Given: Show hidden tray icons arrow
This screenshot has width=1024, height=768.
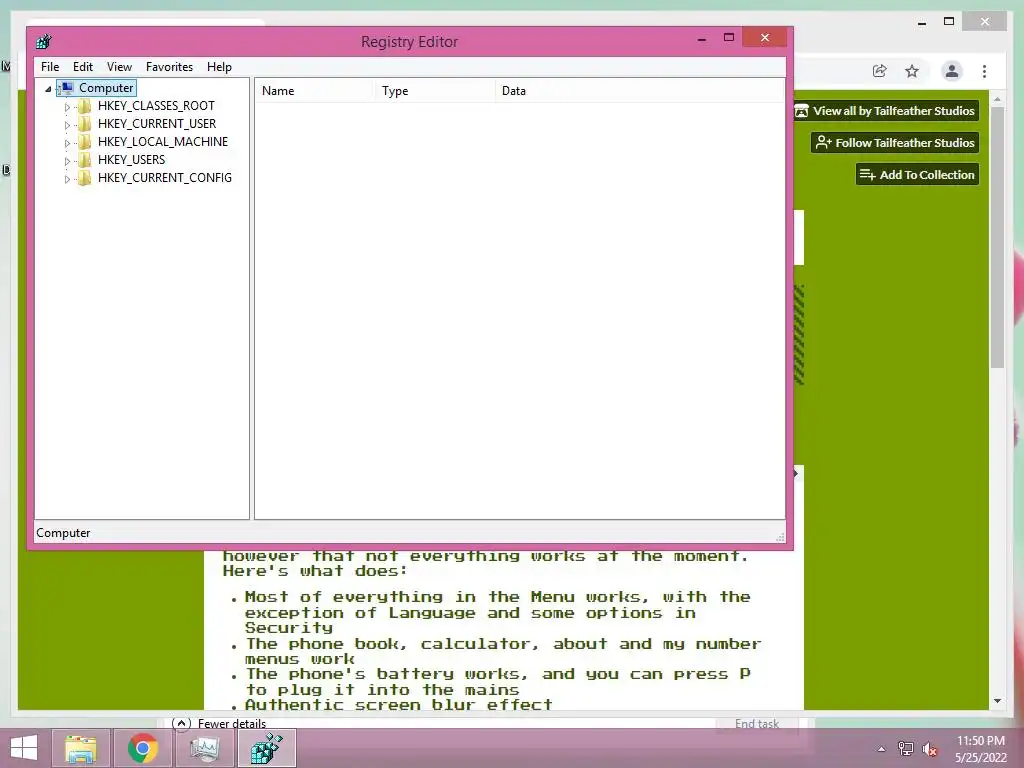Looking at the screenshot, I should (x=882, y=749).
